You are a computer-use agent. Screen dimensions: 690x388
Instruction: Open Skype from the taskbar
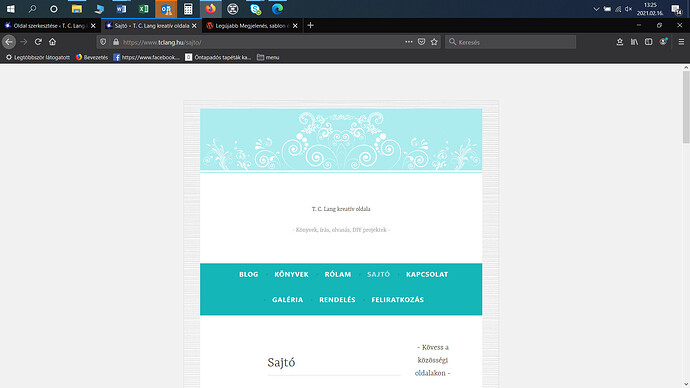[255, 9]
